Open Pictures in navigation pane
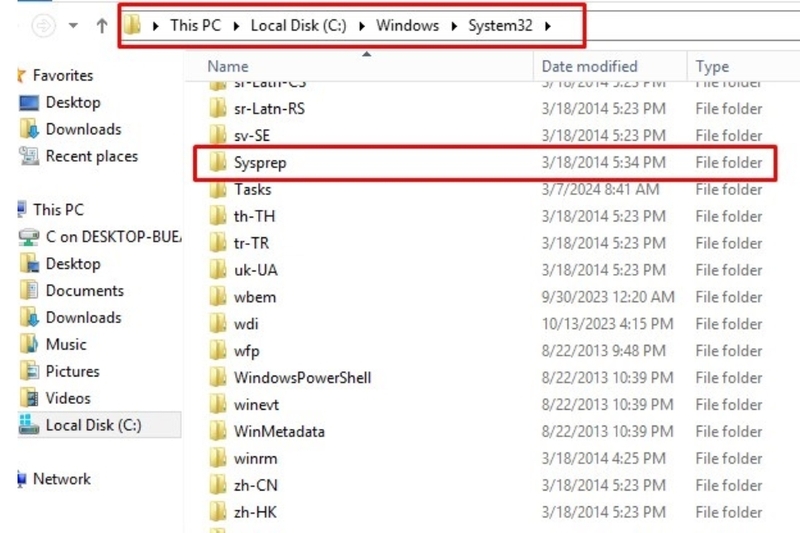This screenshot has height=533, width=800. (x=72, y=372)
